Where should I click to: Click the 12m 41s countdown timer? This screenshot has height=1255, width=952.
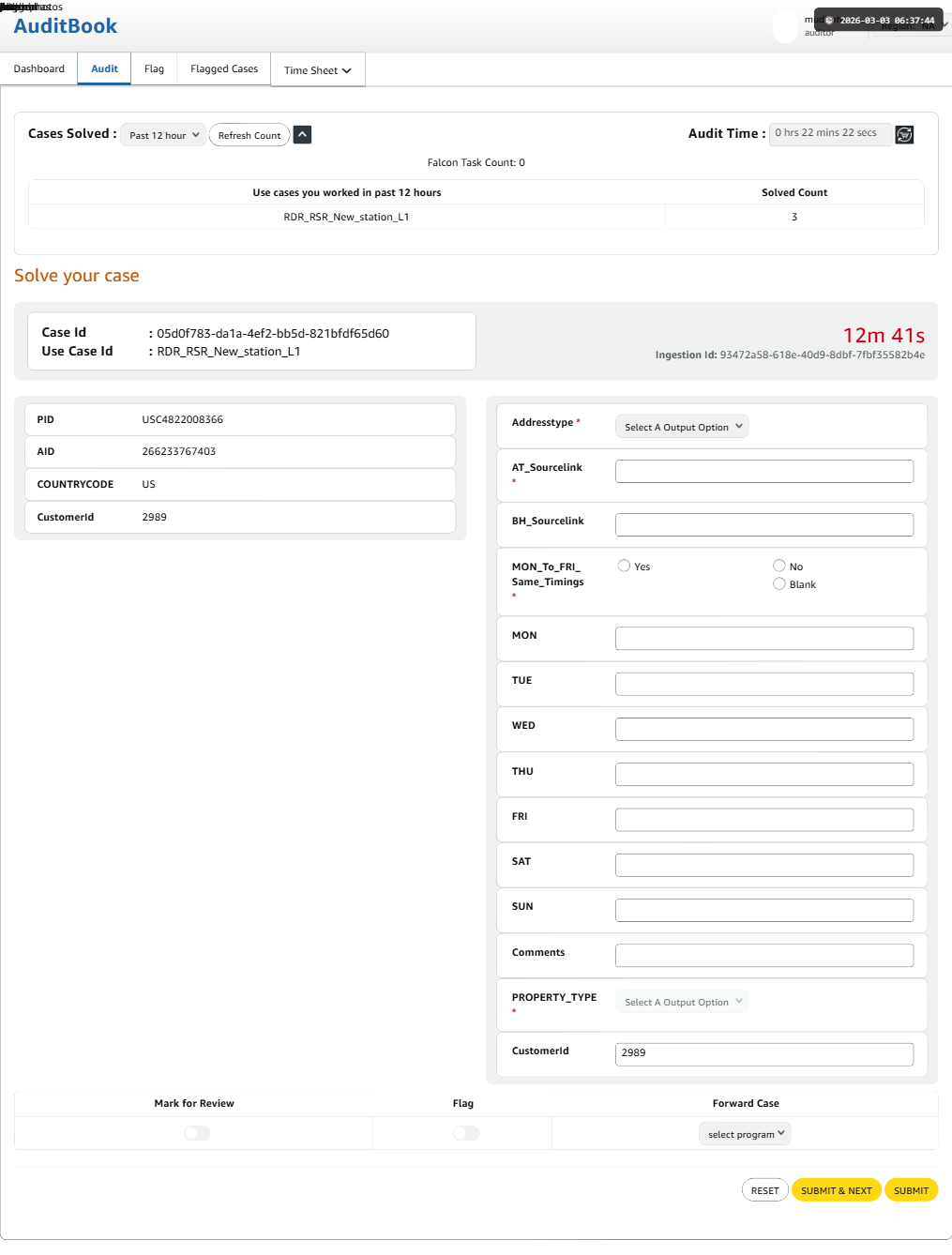[884, 335]
